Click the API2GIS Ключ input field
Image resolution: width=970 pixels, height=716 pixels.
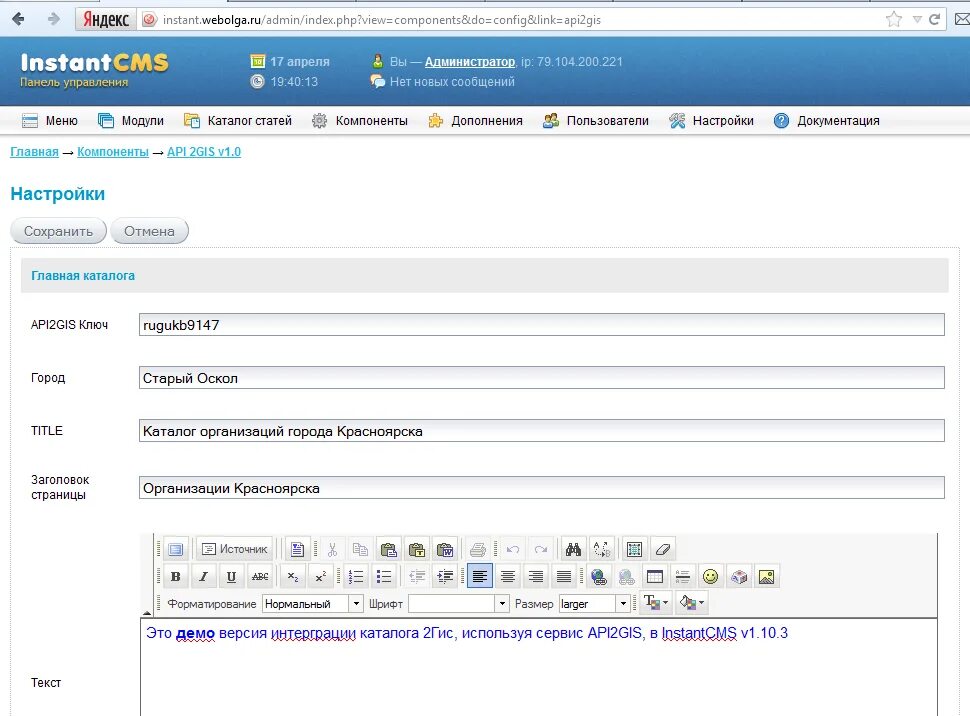541,325
